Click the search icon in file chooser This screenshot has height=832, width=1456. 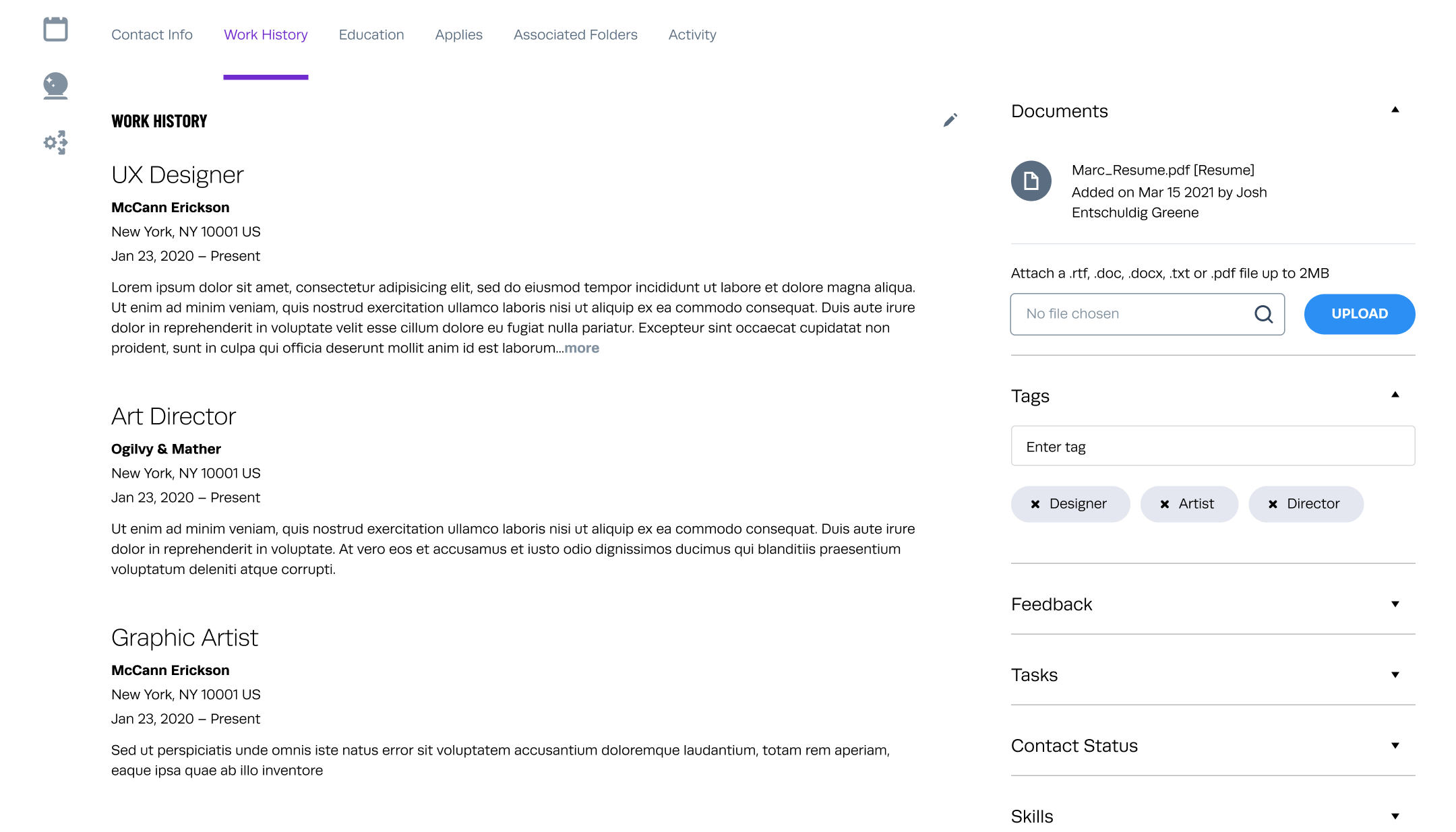[x=1263, y=314]
